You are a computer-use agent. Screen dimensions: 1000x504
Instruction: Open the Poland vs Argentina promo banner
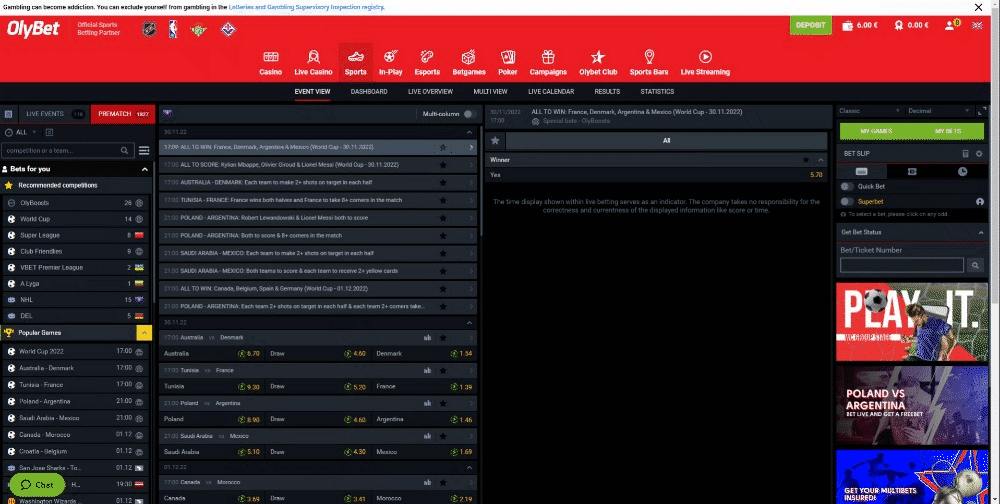point(911,404)
